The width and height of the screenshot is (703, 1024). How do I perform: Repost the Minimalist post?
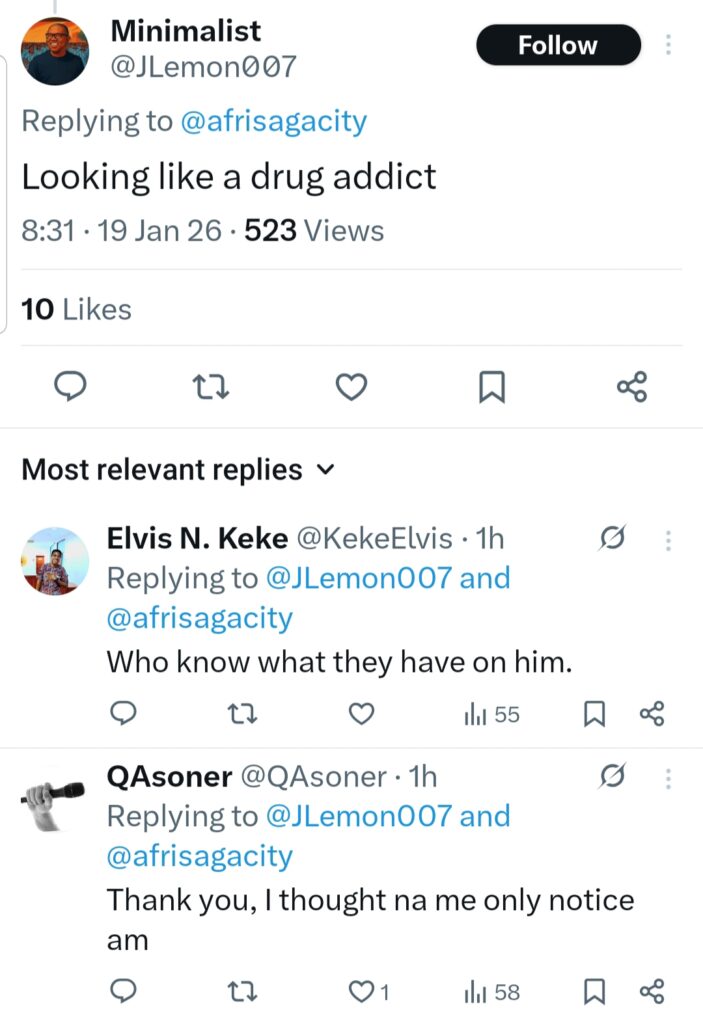click(x=210, y=387)
